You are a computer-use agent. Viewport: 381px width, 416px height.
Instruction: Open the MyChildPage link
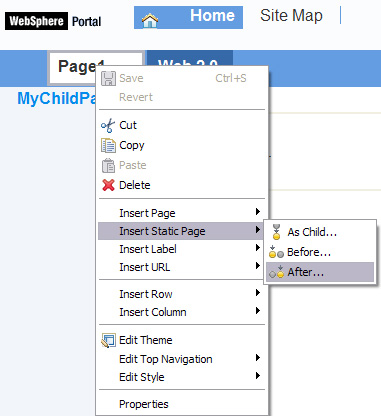point(57,98)
